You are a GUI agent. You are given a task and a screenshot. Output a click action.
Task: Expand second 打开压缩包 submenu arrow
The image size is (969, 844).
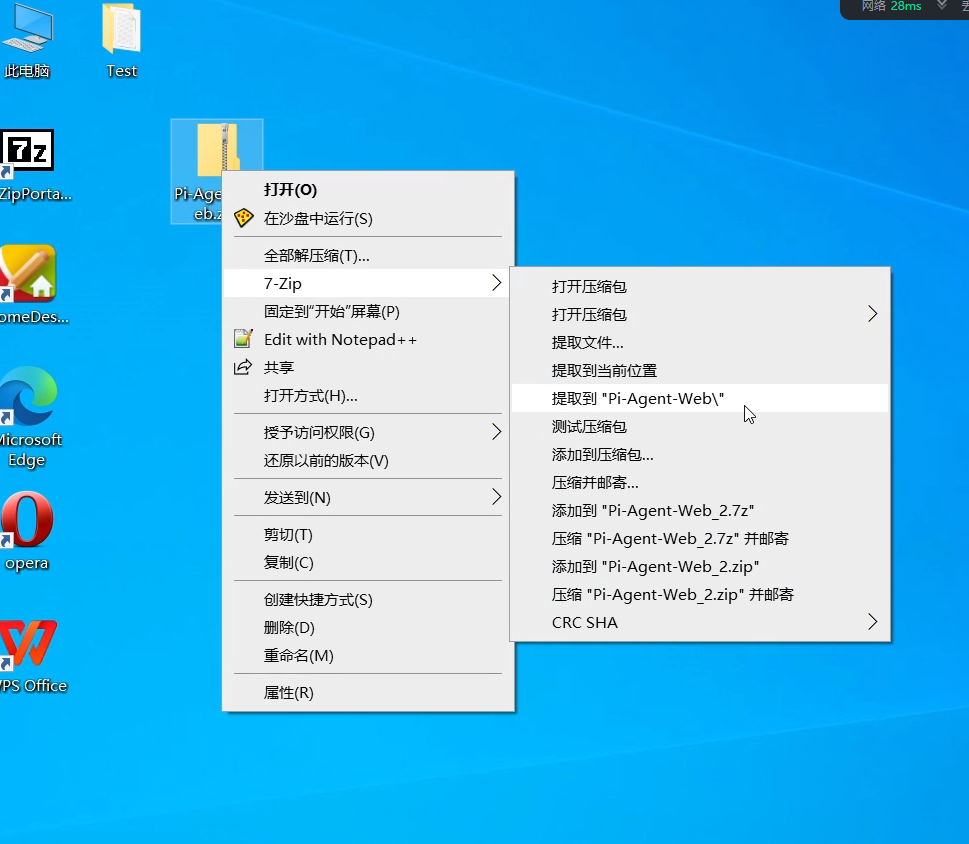pyautogui.click(x=872, y=314)
